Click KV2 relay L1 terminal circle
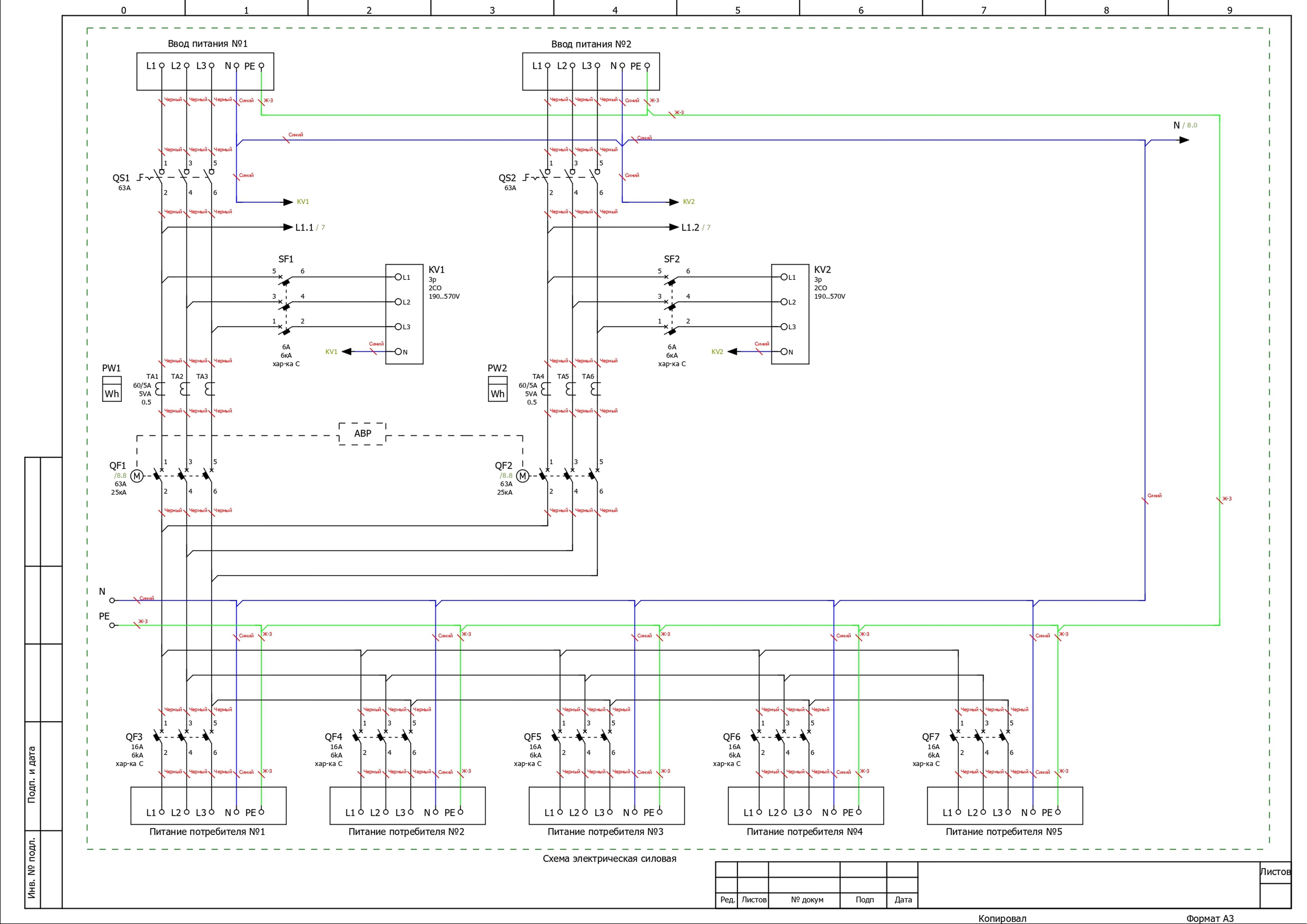The height and width of the screenshot is (924, 1307). pos(784,277)
